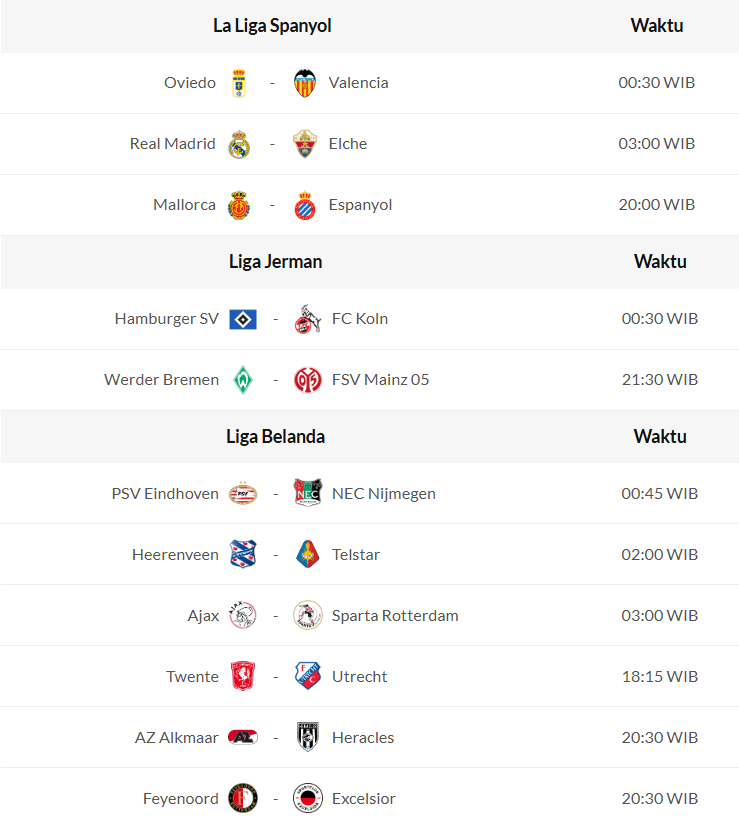Click the Feyenoord round crest
The height and width of the screenshot is (825, 739).
[242, 799]
